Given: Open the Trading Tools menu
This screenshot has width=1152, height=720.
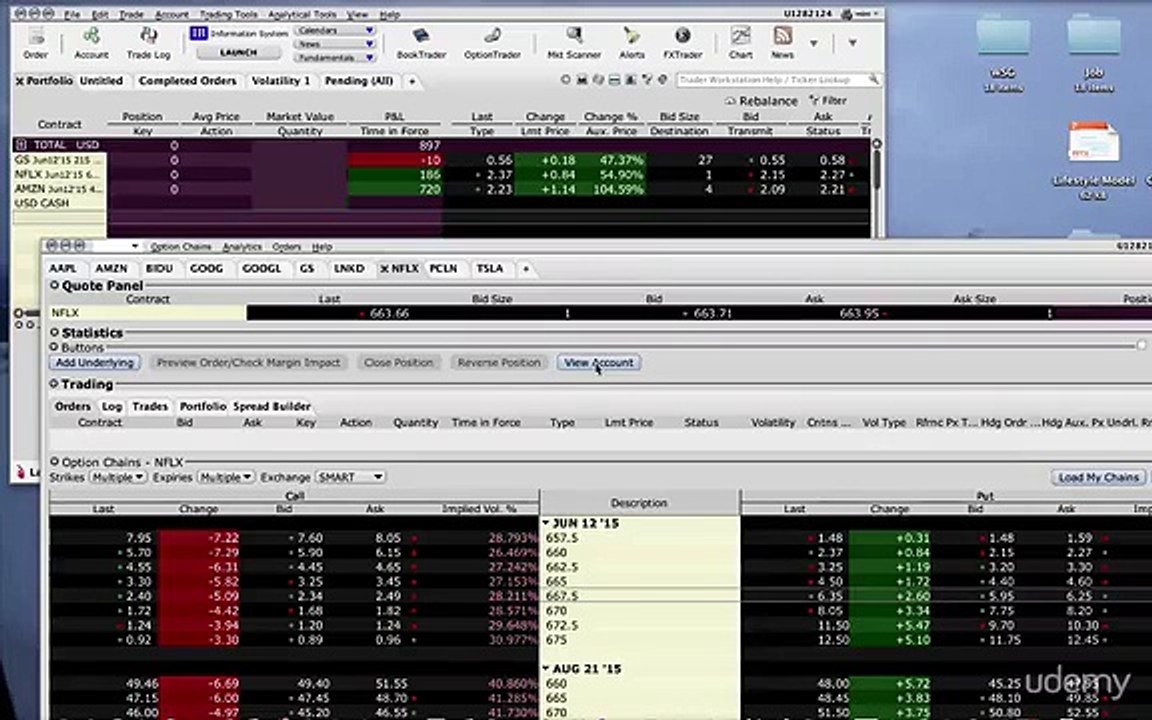Looking at the screenshot, I should pyautogui.click(x=227, y=14).
